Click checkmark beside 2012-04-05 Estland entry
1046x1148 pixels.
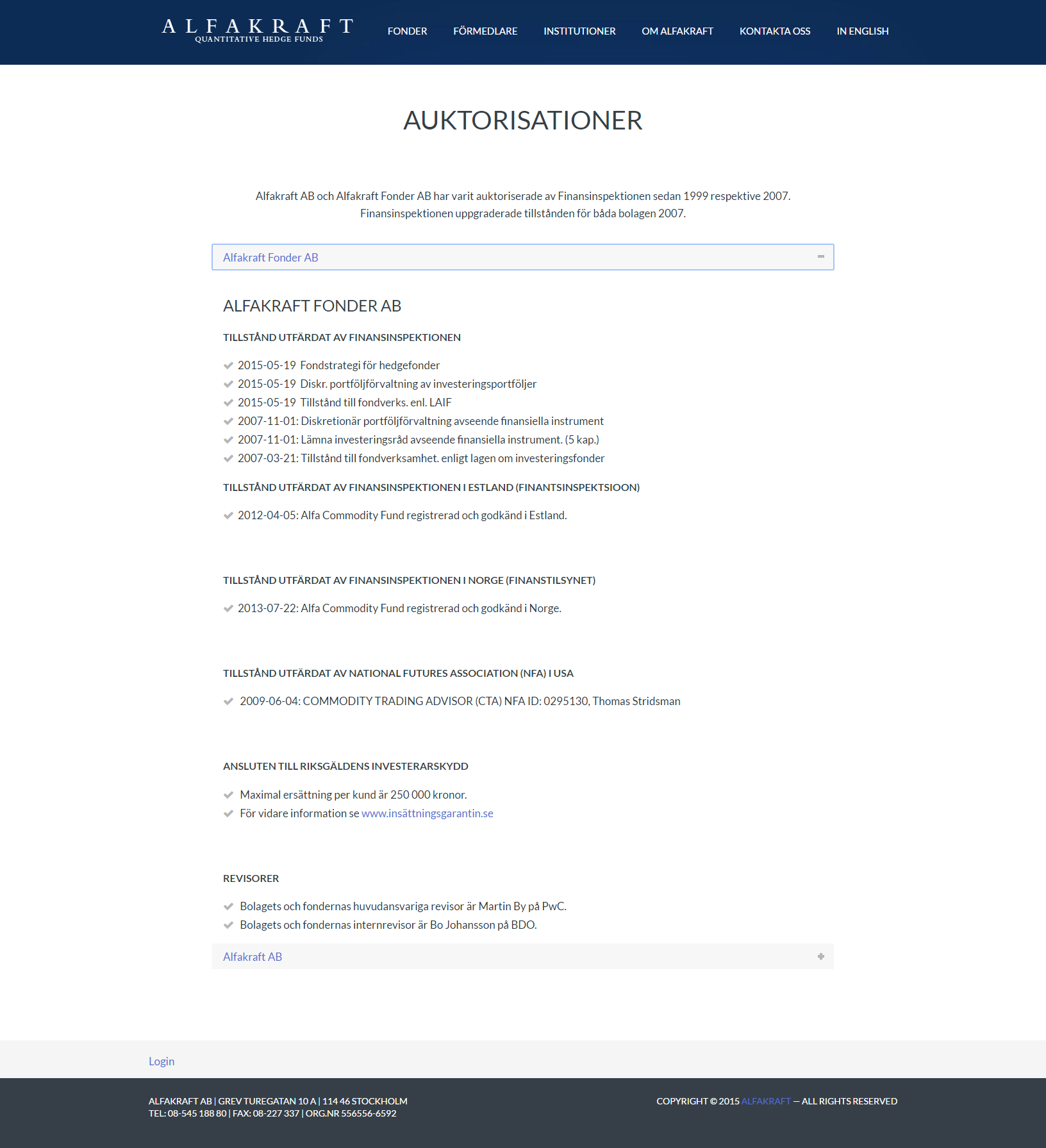pos(228,515)
